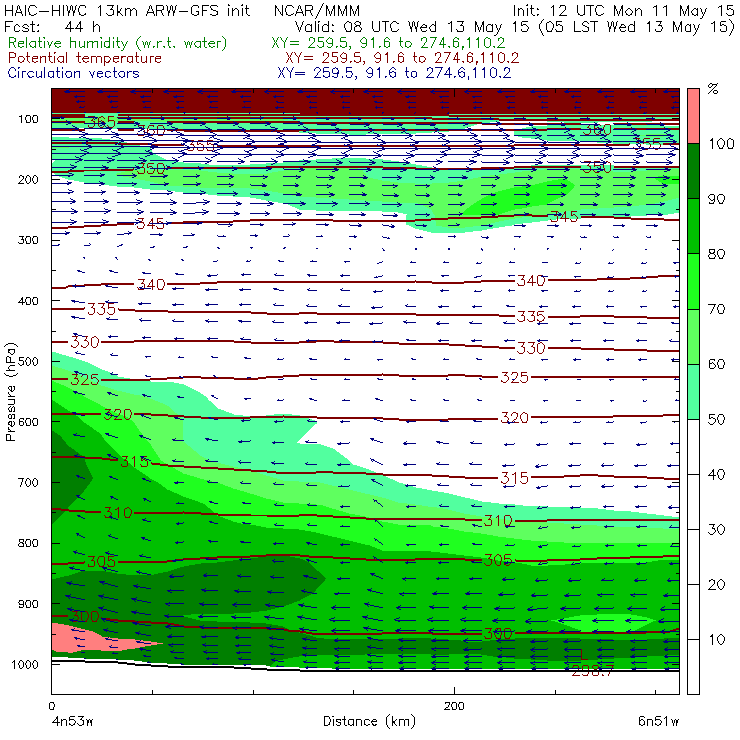Click the "Fcst: 44 h" label
This screenshot has width=740, height=740.
[x=52, y=26]
